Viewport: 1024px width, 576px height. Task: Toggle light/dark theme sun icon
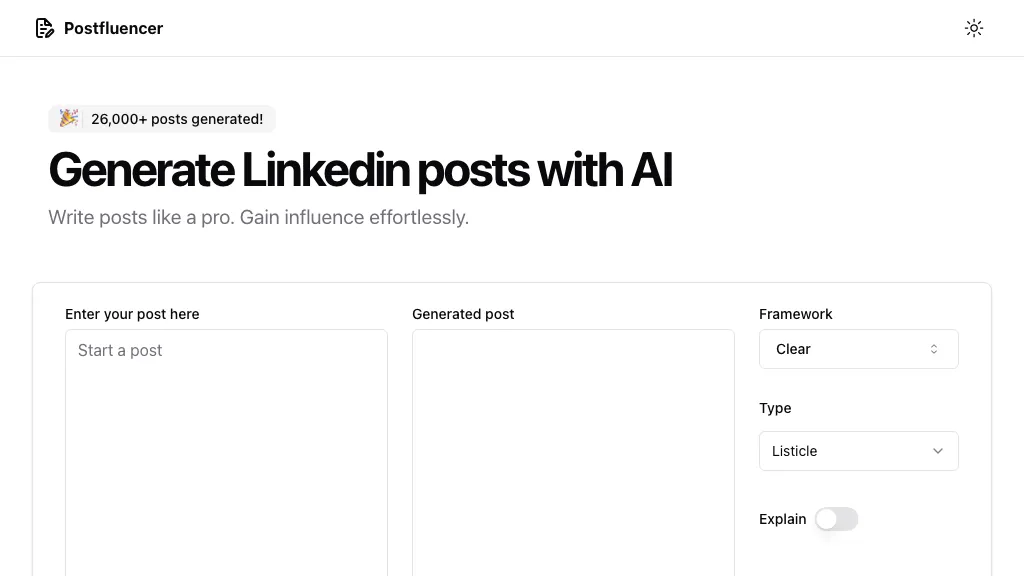(974, 28)
